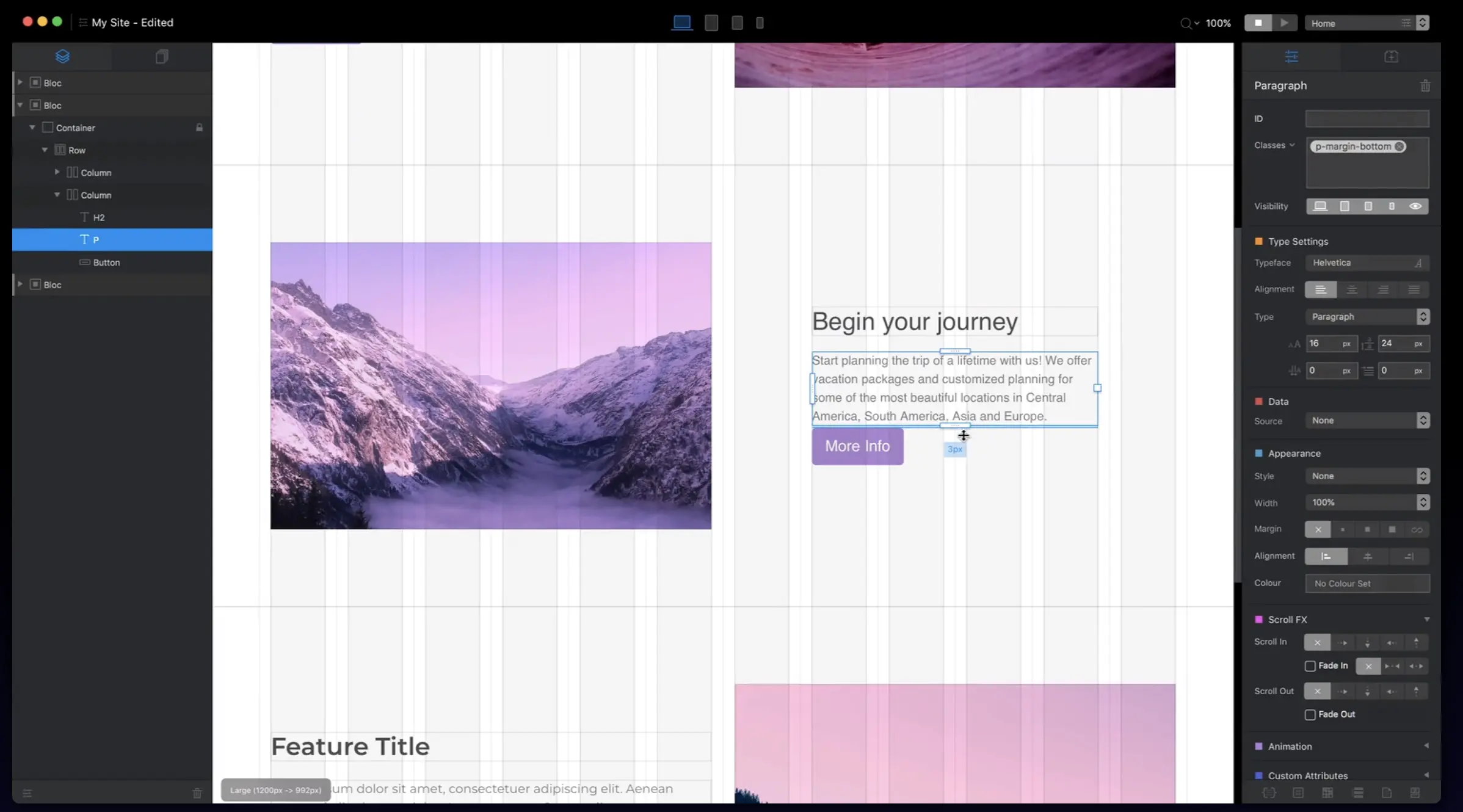Enable the Fade Out checkbox
Viewport: 1463px width, 812px height.
[1310, 715]
